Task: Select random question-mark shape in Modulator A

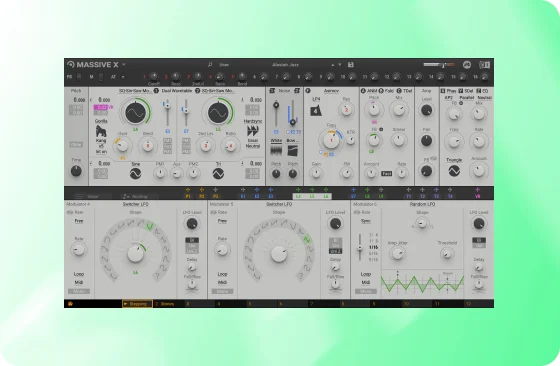Action: [158, 276]
